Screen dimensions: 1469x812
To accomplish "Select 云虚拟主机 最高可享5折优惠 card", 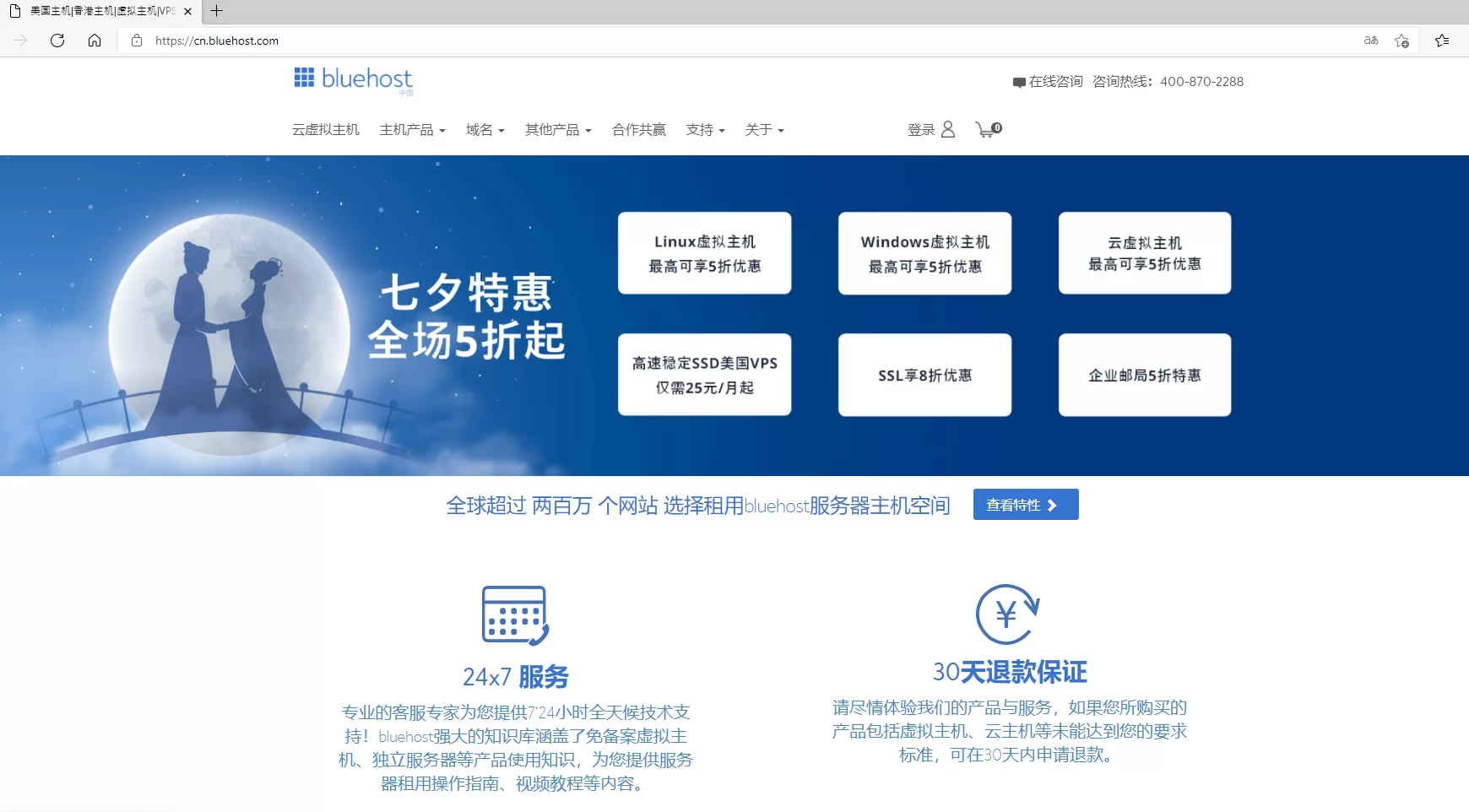I will (x=1145, y=253).
